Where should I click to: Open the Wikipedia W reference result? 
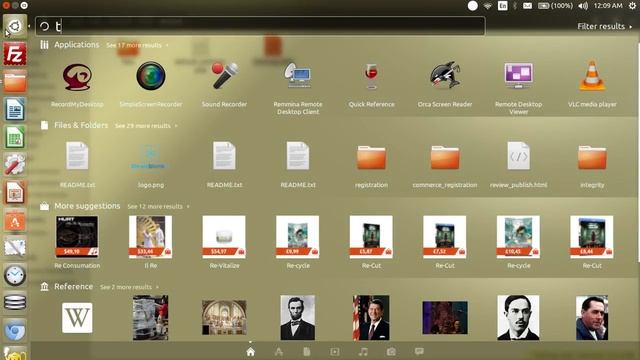click(x=77, y=318)
